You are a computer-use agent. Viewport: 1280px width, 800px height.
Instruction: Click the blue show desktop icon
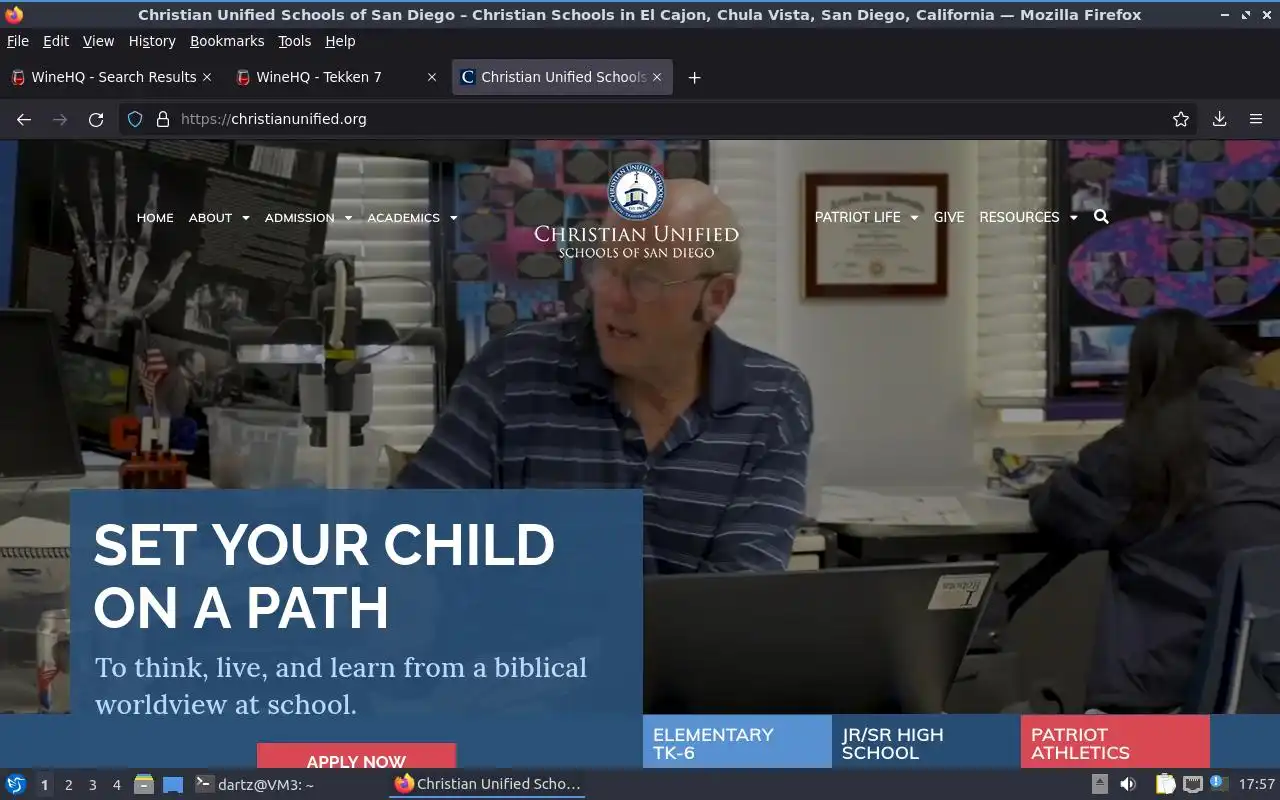coord(173,784)
